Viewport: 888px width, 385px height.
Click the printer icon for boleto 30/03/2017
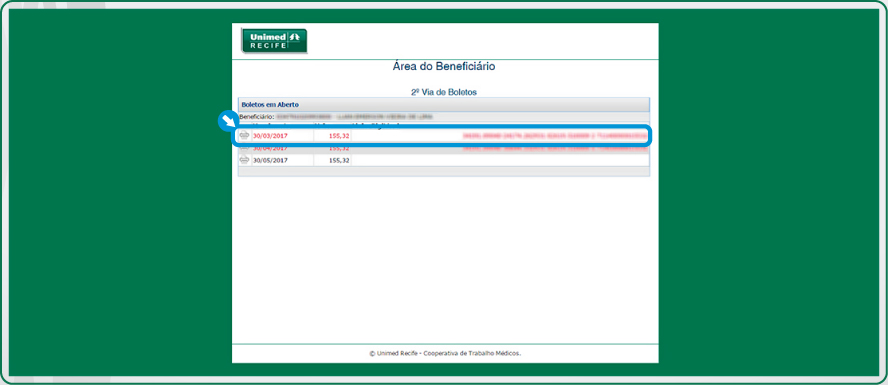tap(245, 136)
